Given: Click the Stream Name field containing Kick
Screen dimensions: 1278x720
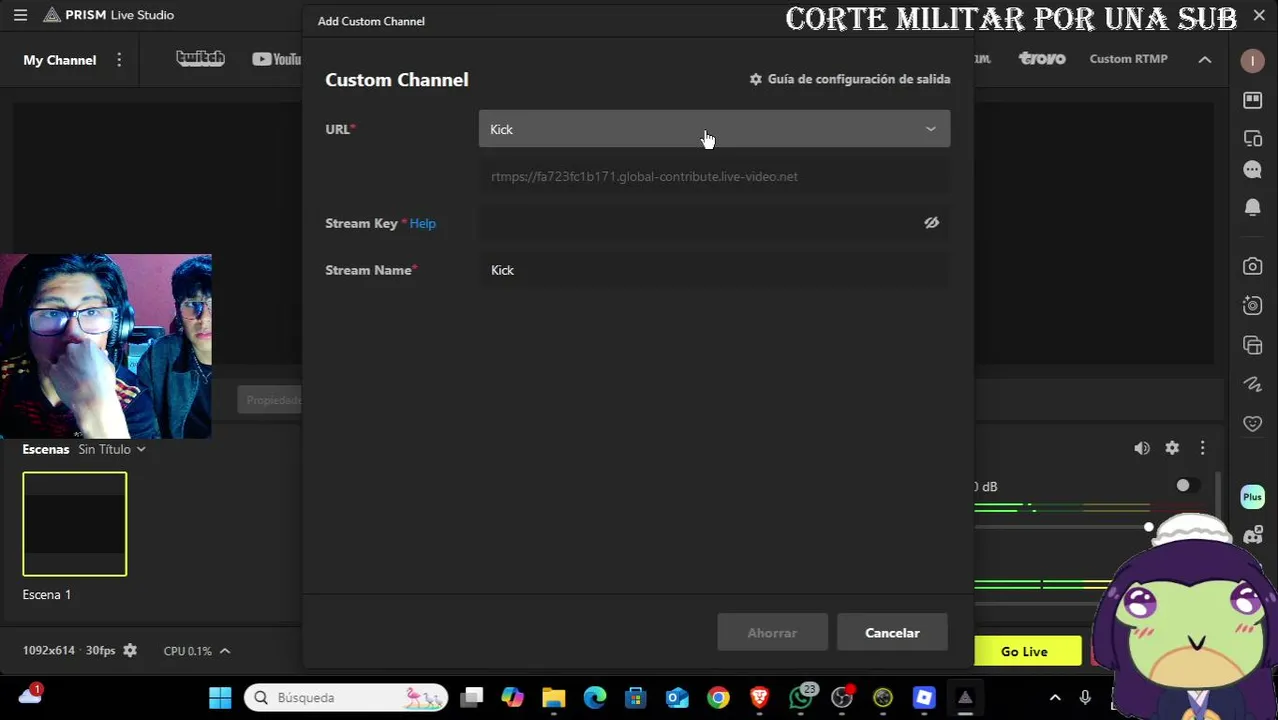Looking at the screenshot, I should coord(714,270).
